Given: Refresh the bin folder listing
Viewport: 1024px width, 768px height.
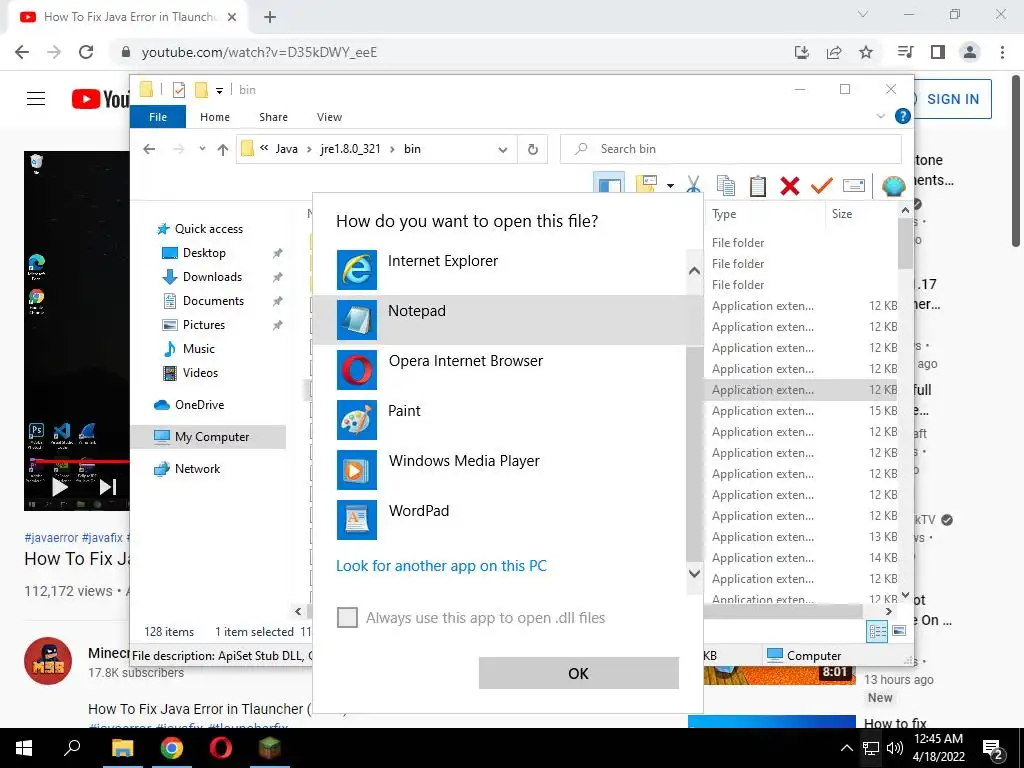Looking at the screenshot, I should pos(533,149).
